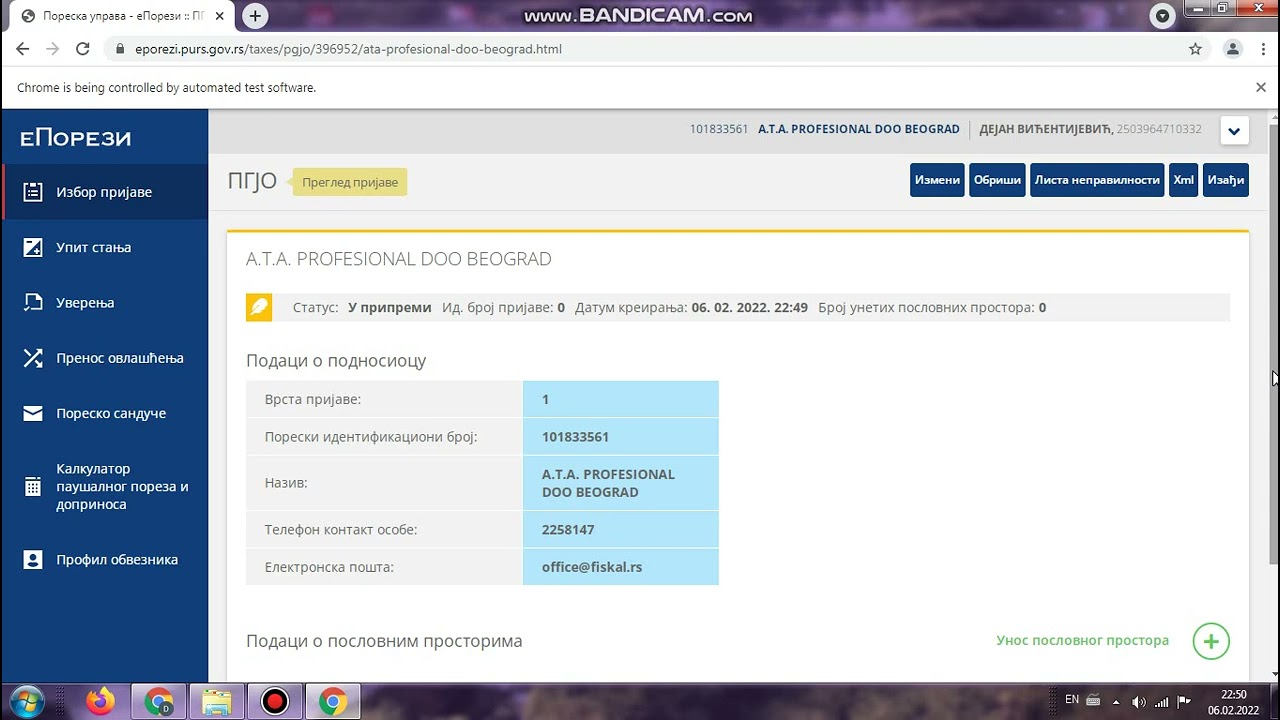Click Chrome's tab search dropdown circle
1280x720 pixels.
click(x=1162, y=16)
